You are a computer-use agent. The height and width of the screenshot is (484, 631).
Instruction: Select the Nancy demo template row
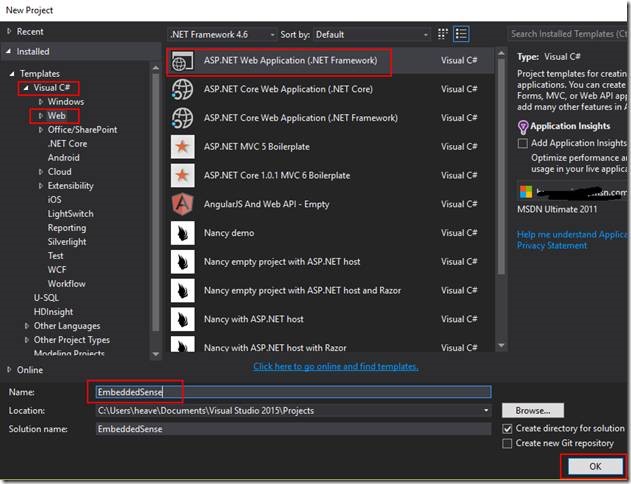330,233
